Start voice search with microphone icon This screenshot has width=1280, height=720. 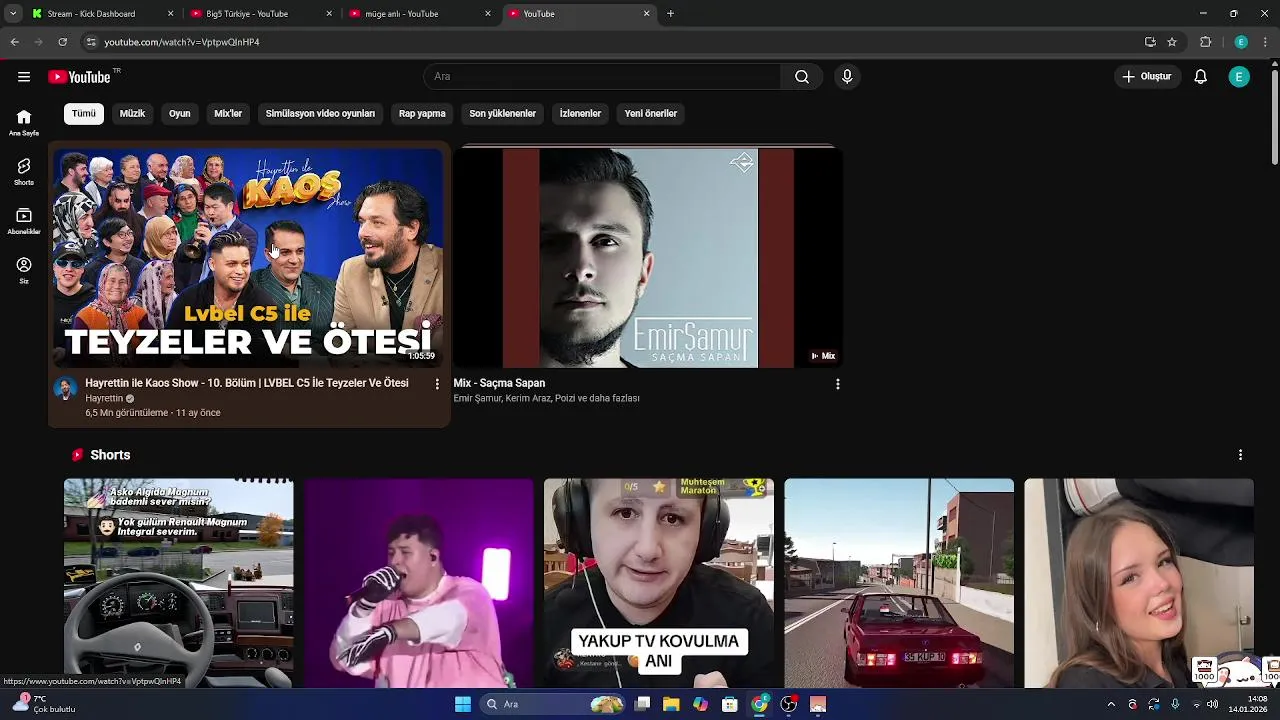847,77
